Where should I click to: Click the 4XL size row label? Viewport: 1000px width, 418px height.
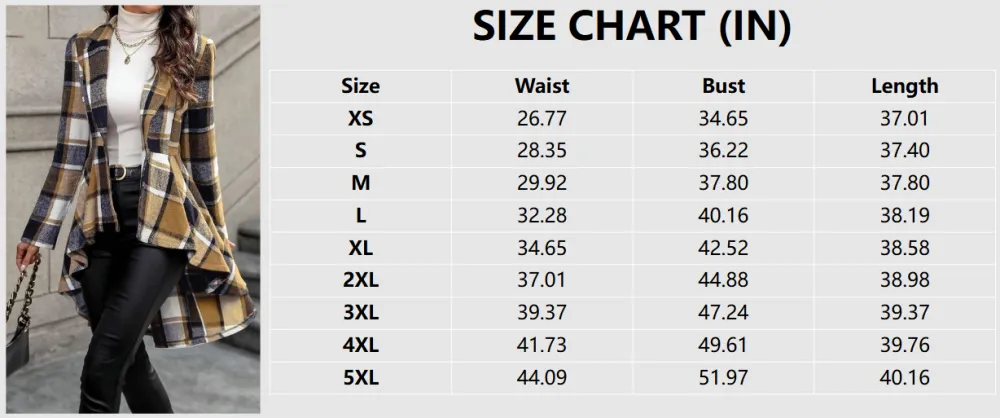pyautogui.click(x=360, y=345)
